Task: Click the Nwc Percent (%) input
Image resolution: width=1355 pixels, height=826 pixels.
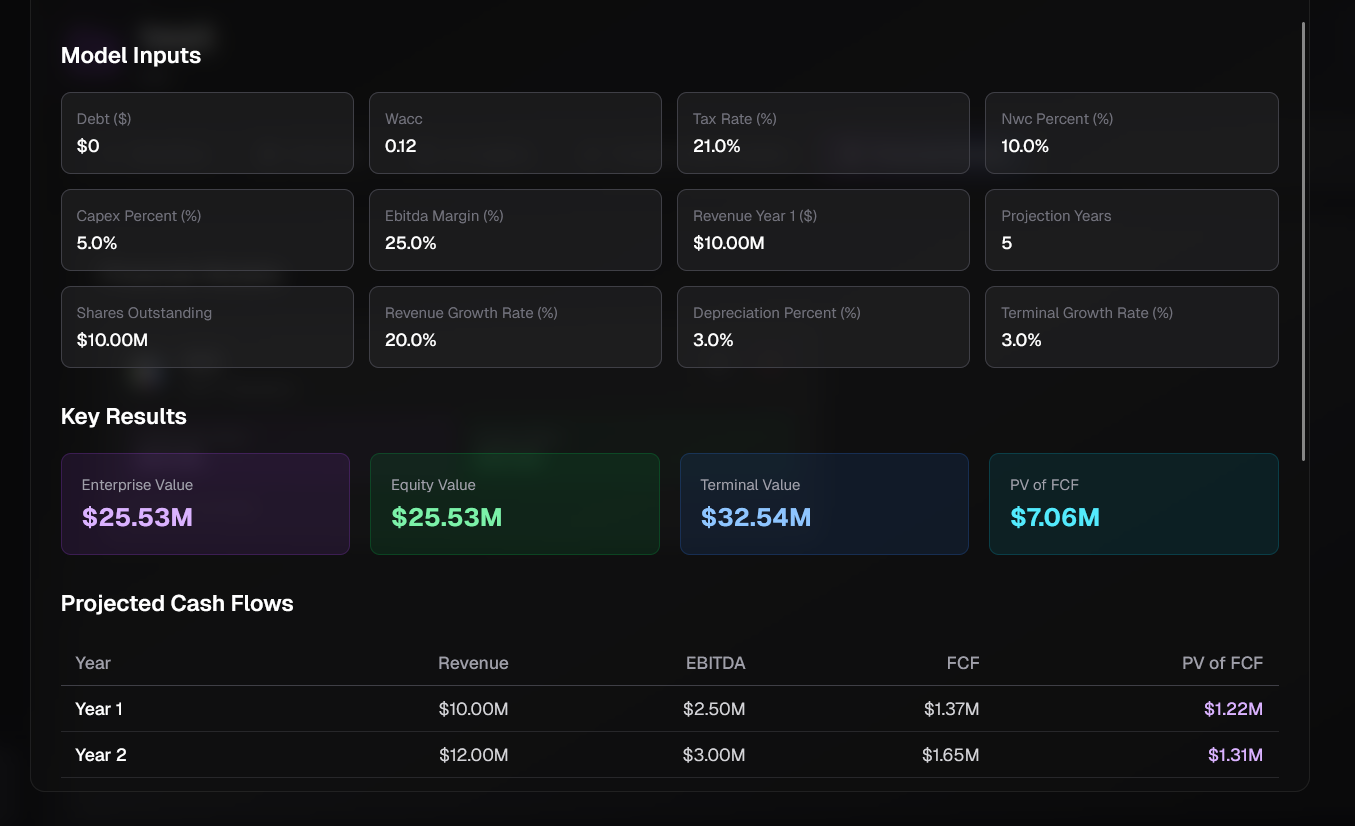Action: [1131, 133]
